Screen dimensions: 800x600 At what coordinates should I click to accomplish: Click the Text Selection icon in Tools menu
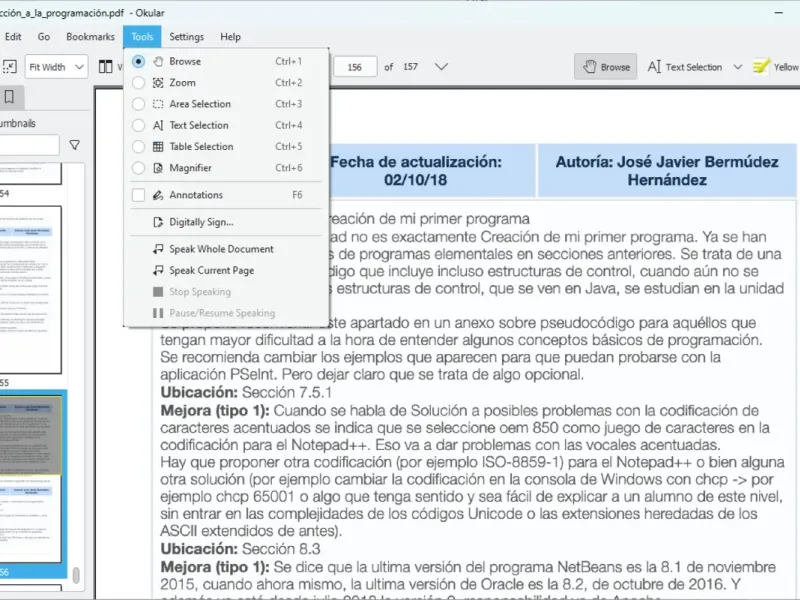point(158,126)
